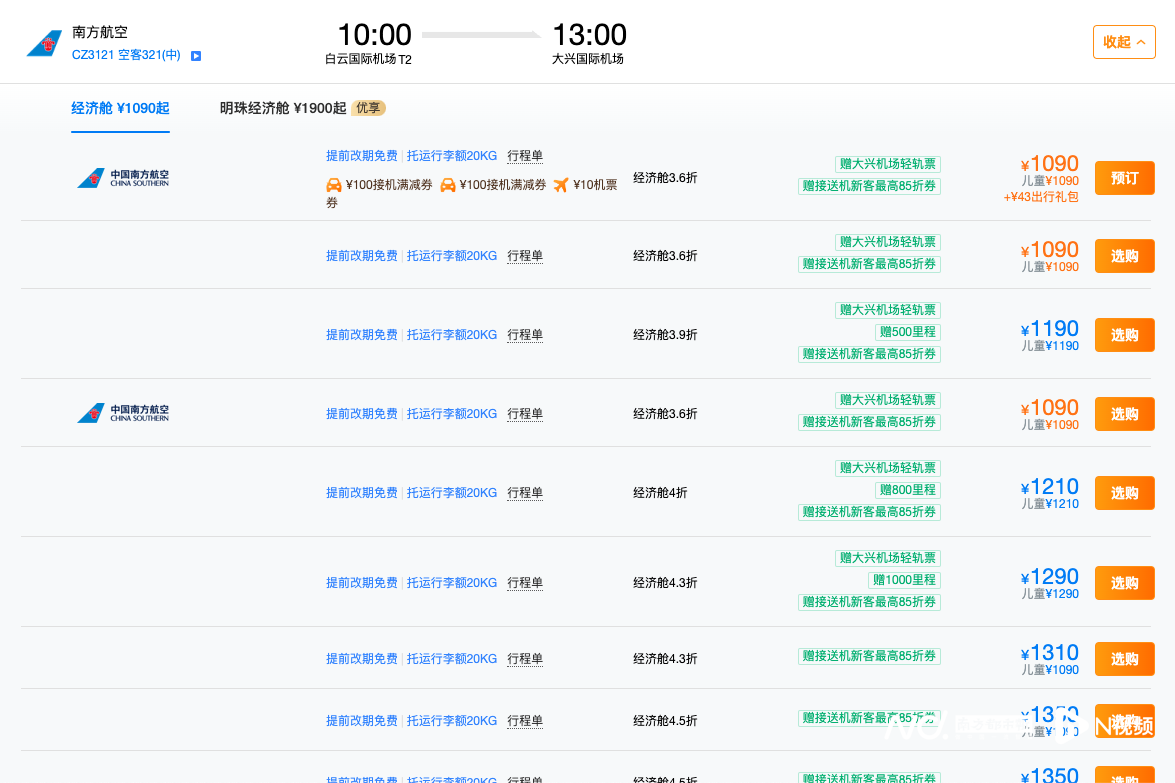
Task: Click the 赠1000里程 tag
Action: click(904, 580)
